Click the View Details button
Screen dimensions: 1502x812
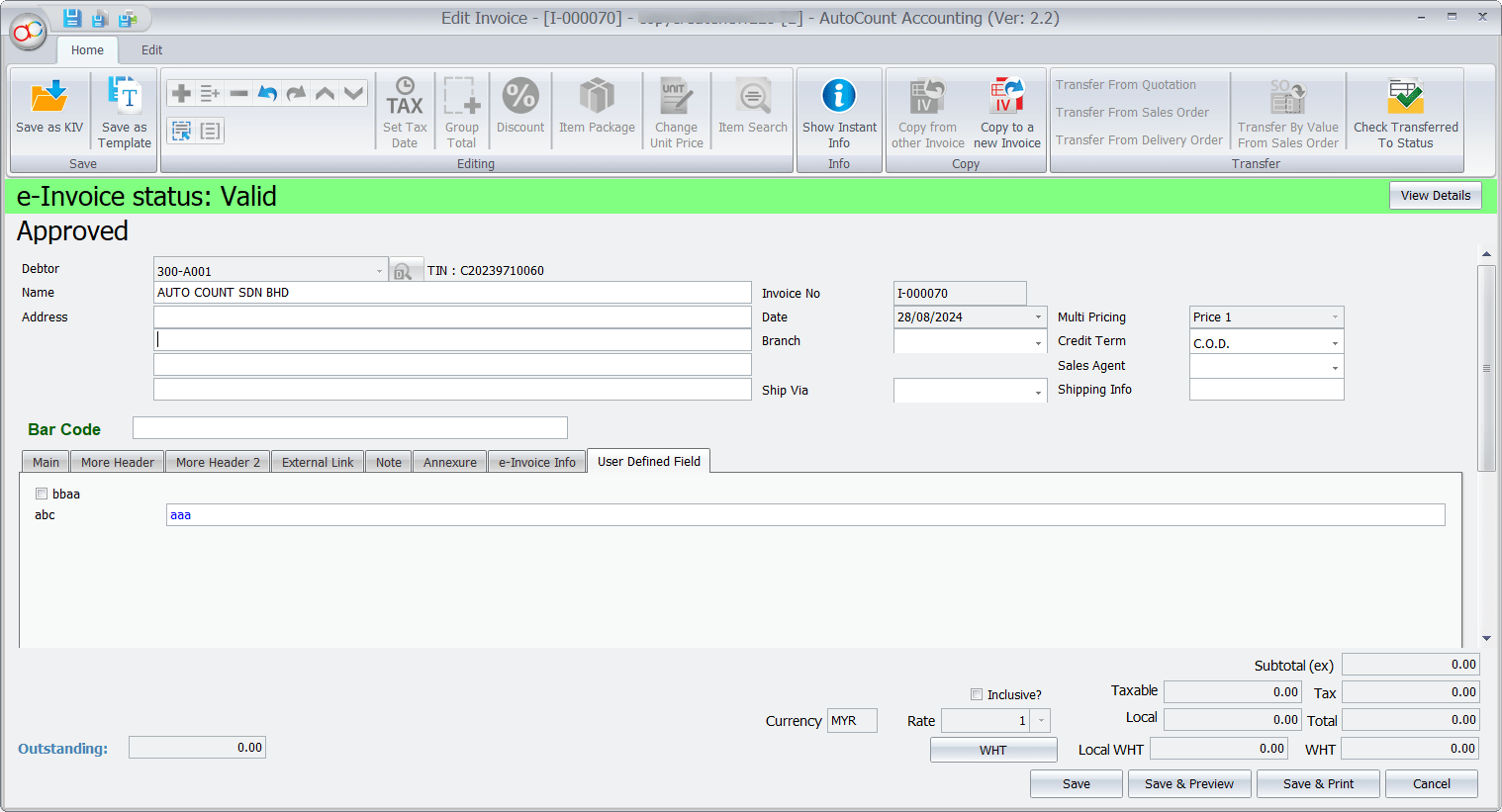point(1436,196)
